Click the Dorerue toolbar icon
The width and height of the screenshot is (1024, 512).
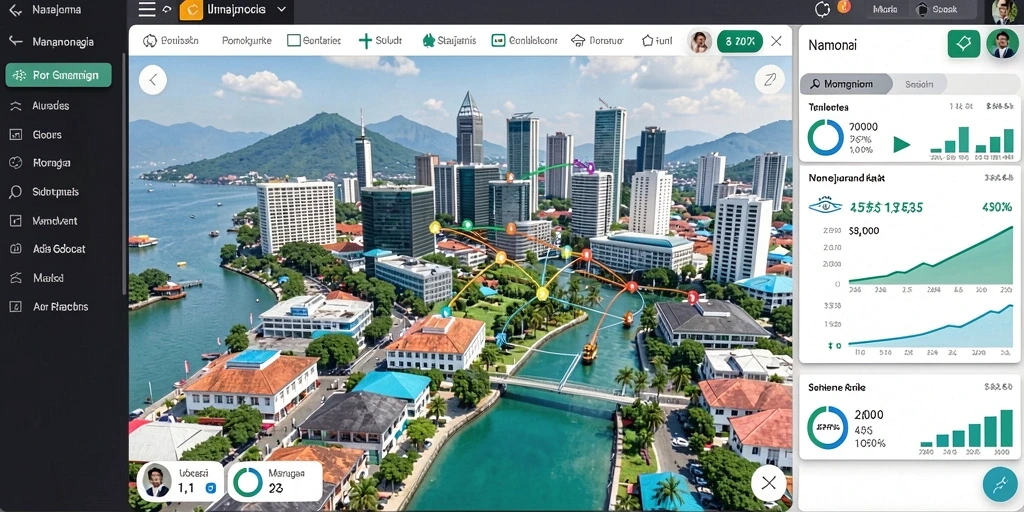click(578, 40)
